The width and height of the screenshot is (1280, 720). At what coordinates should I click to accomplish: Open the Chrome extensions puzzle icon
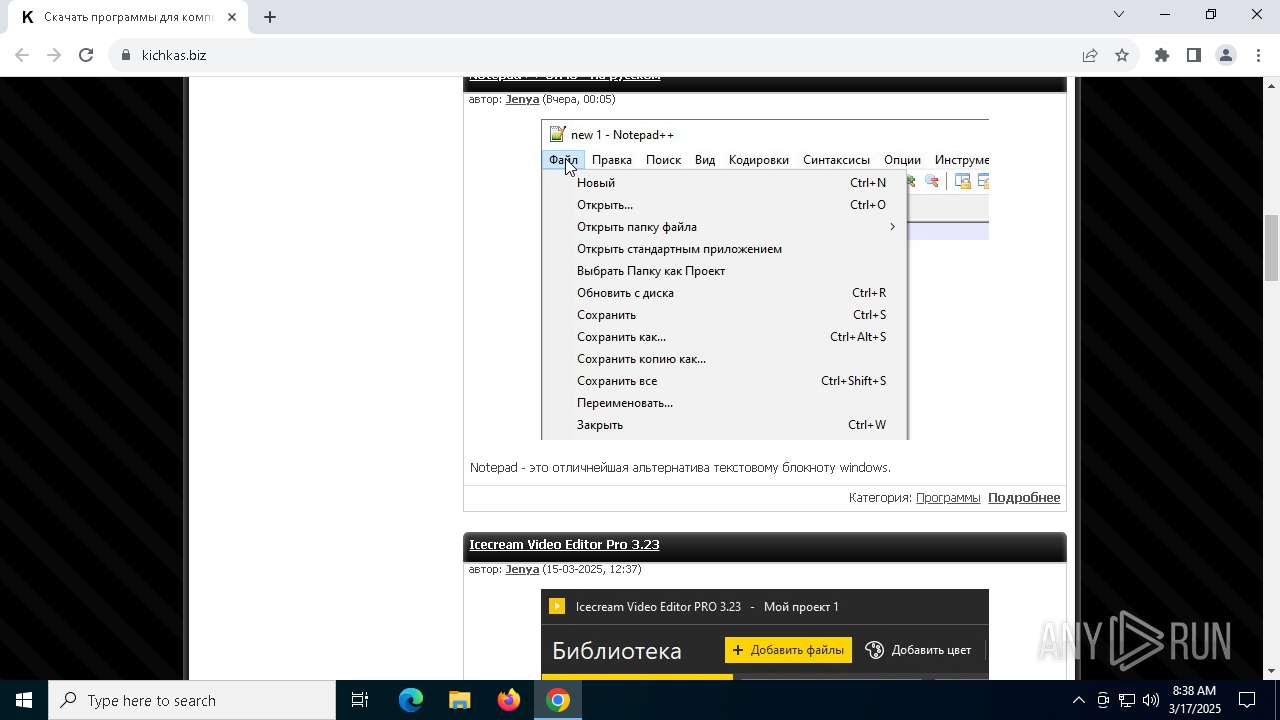[x=1162, y=55]
